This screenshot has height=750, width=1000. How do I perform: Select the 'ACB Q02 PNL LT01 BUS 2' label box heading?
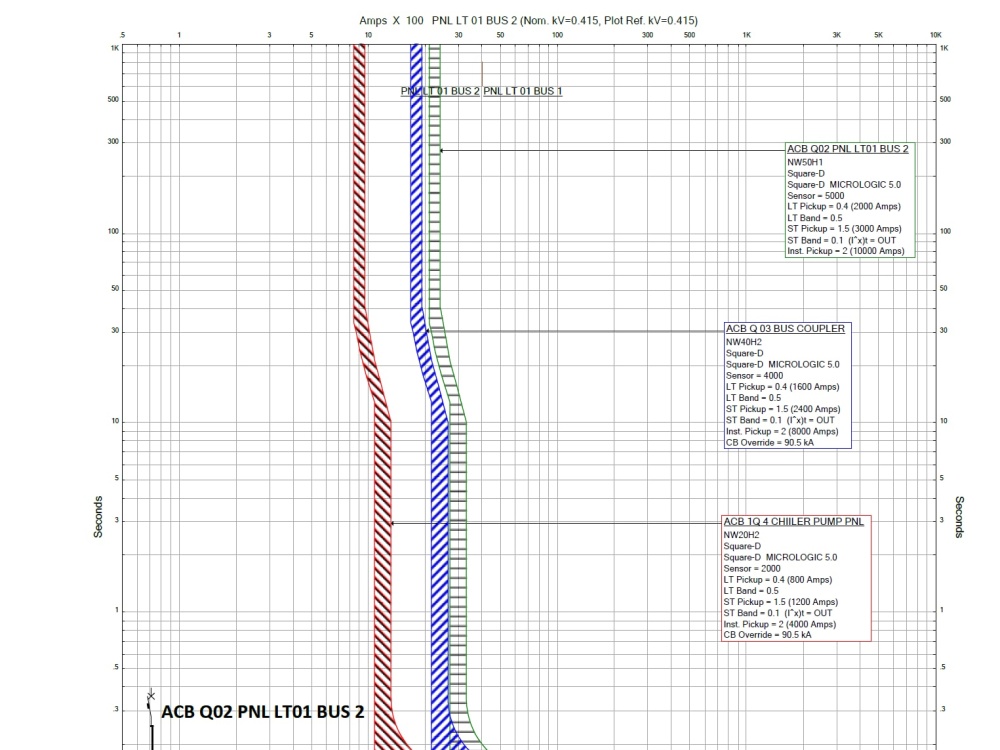click(848, 149)
